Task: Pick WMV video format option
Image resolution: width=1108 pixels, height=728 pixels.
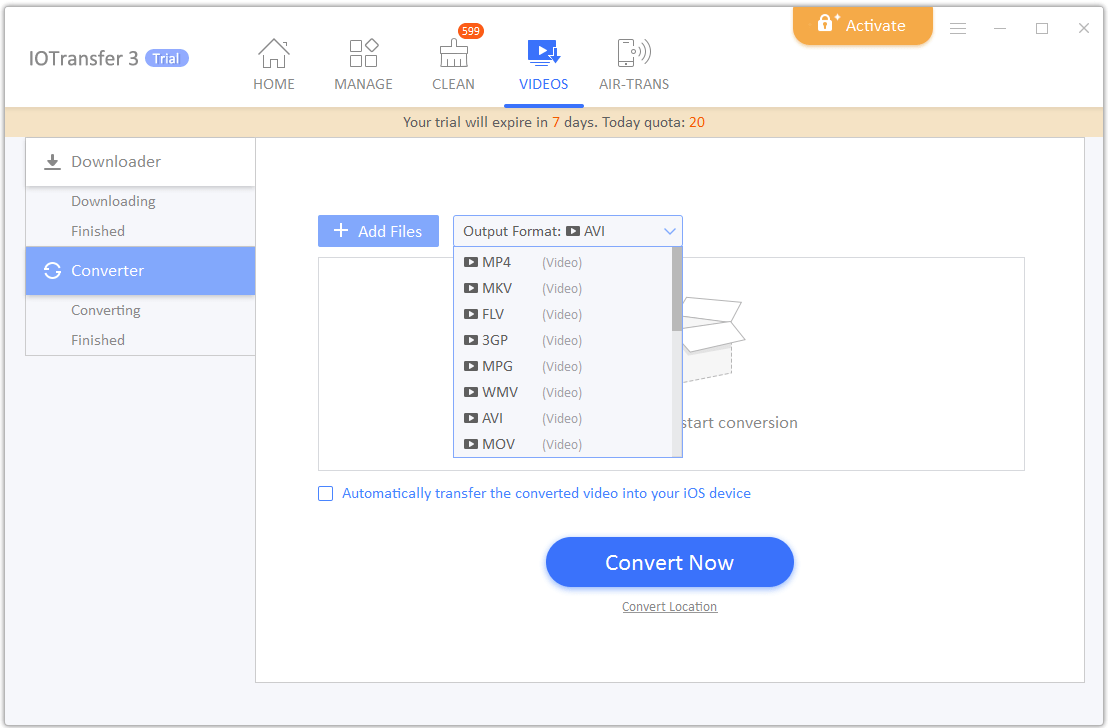Action: [x=500, y=392]
